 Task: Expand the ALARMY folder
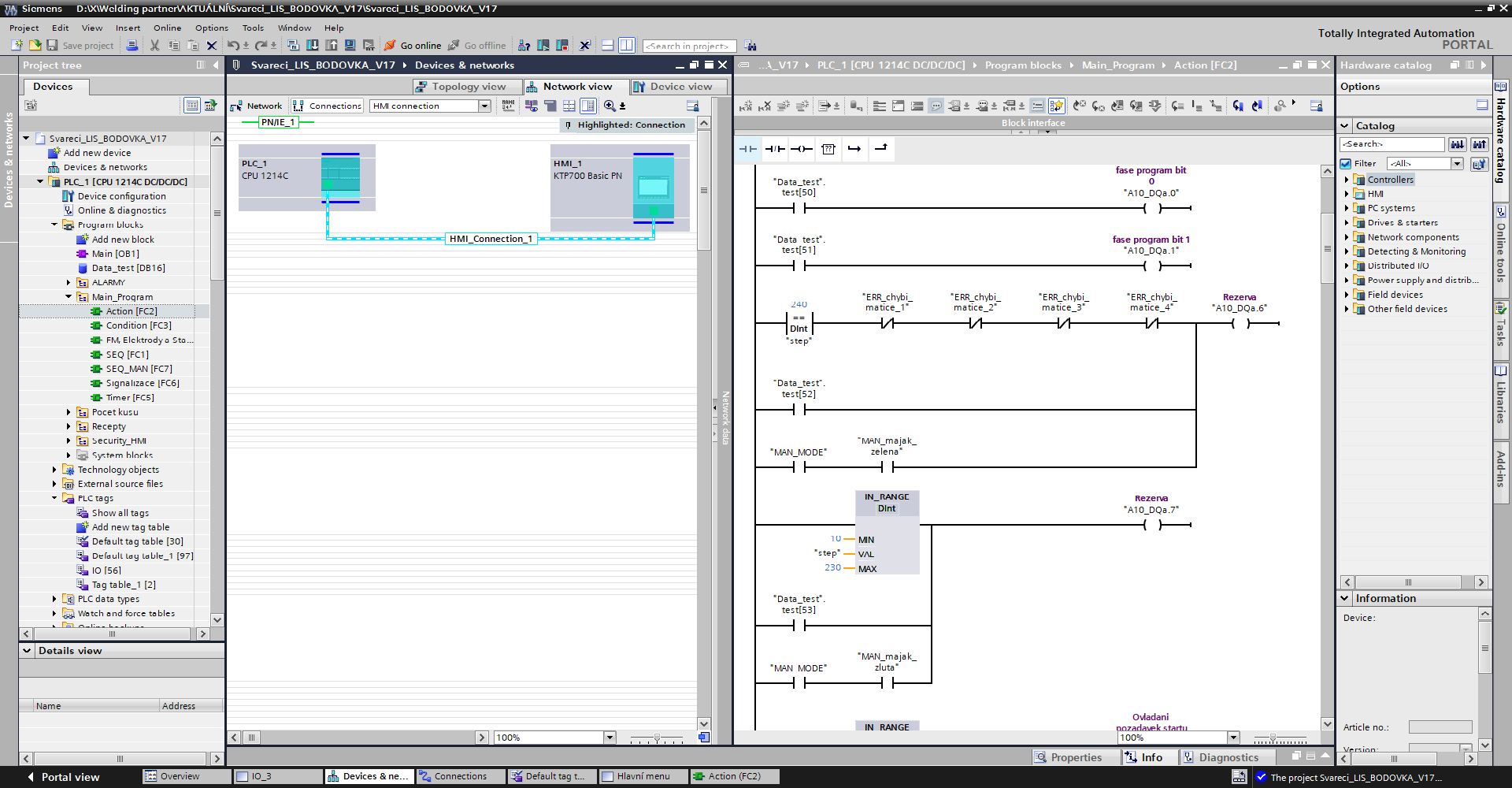pos(69,282)
